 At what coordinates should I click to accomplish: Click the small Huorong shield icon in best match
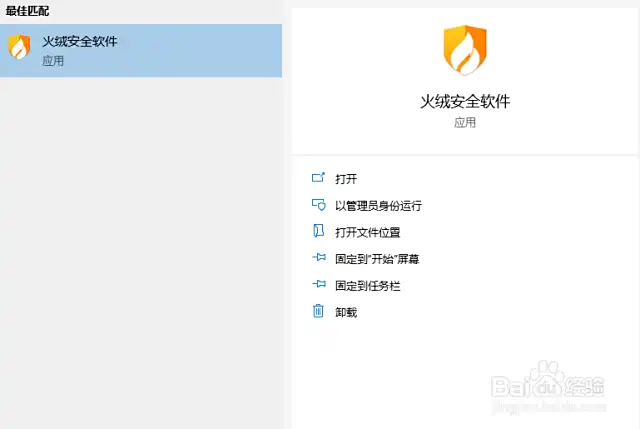(19, 48)
